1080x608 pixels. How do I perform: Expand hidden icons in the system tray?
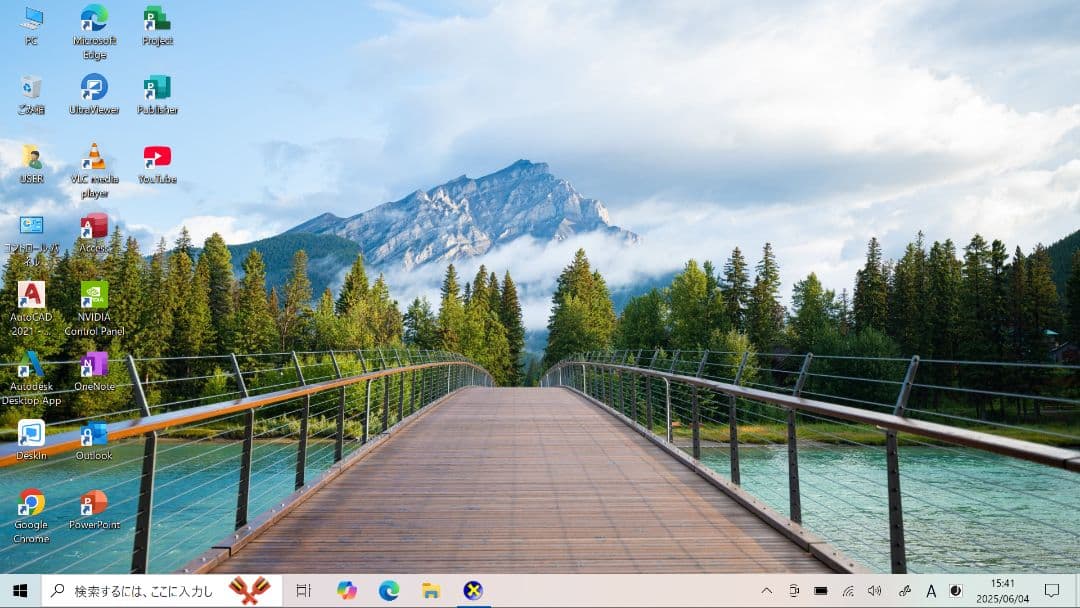point(765,591)
